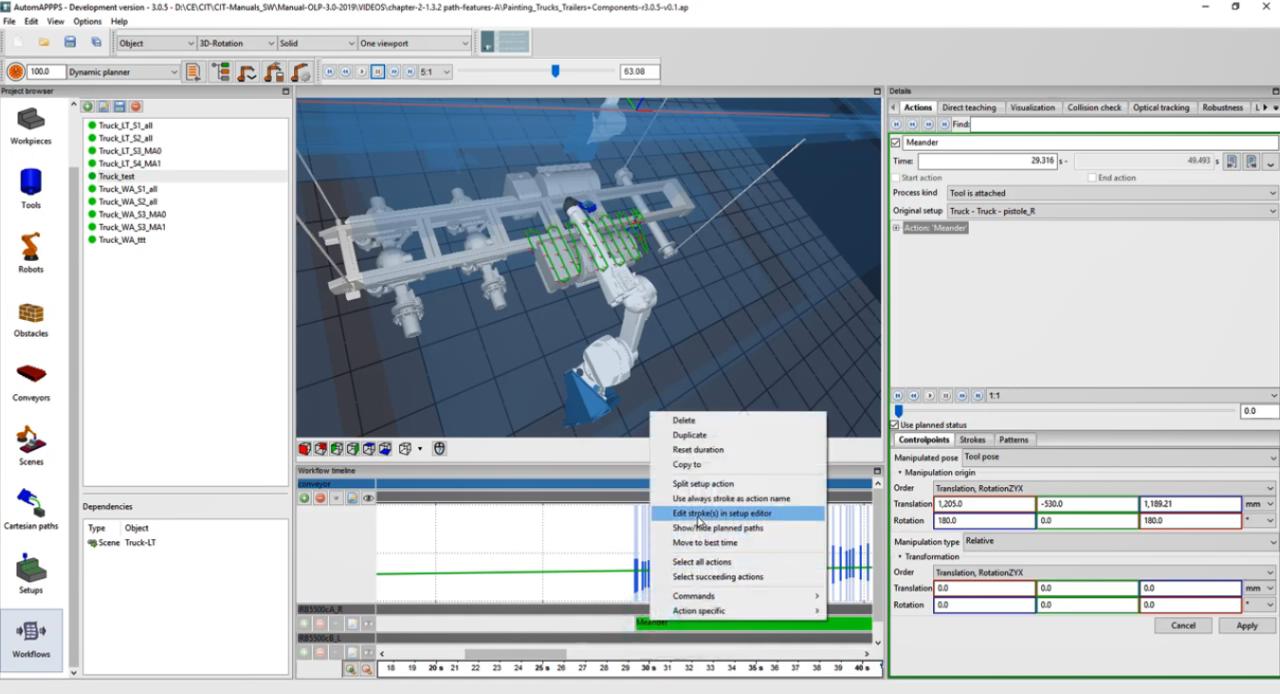The image size is (1280, 694).
Task: Select Truck_WA_S1_all in the workflow list
Action: 127,189
